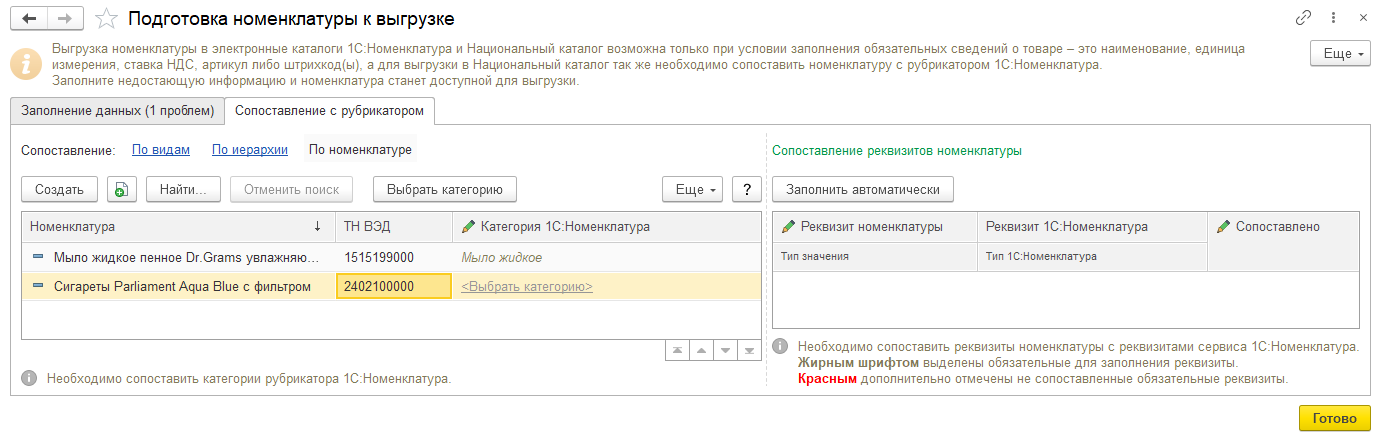Viewport: 1388px width, 440px height.
Task: Go back using the left arrow
Action: click(x=28, y=18)
